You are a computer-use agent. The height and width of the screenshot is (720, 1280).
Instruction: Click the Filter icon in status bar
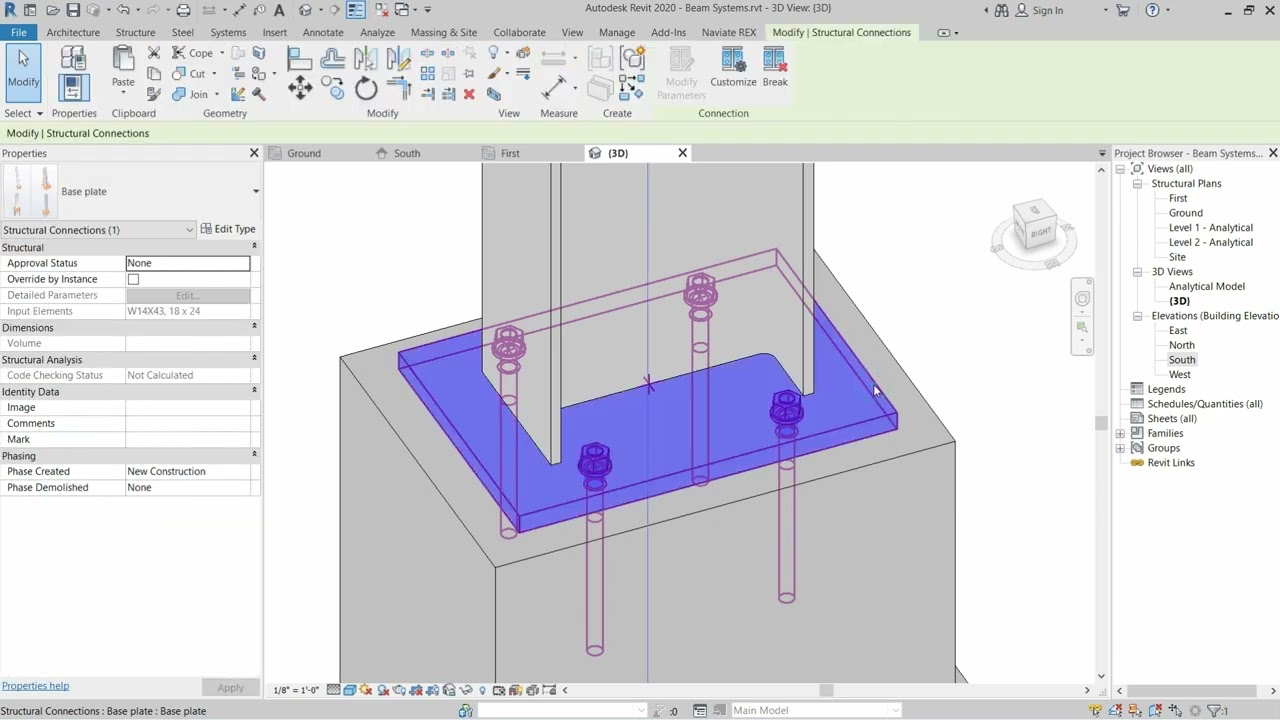(1215, 711)
